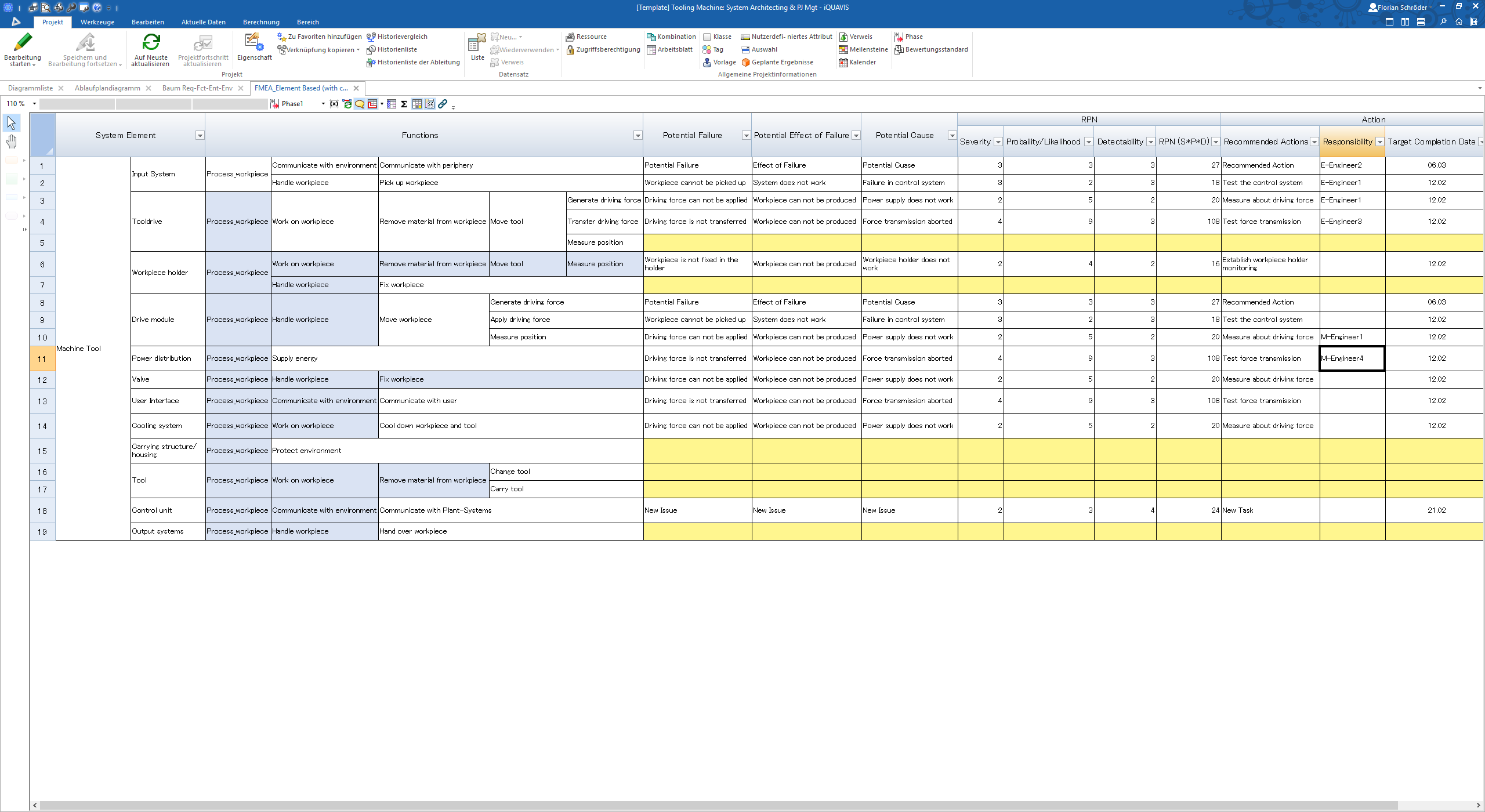Click the help question mark icon
This screenshot has height=812, width=1485.
[x=97, y=8]
